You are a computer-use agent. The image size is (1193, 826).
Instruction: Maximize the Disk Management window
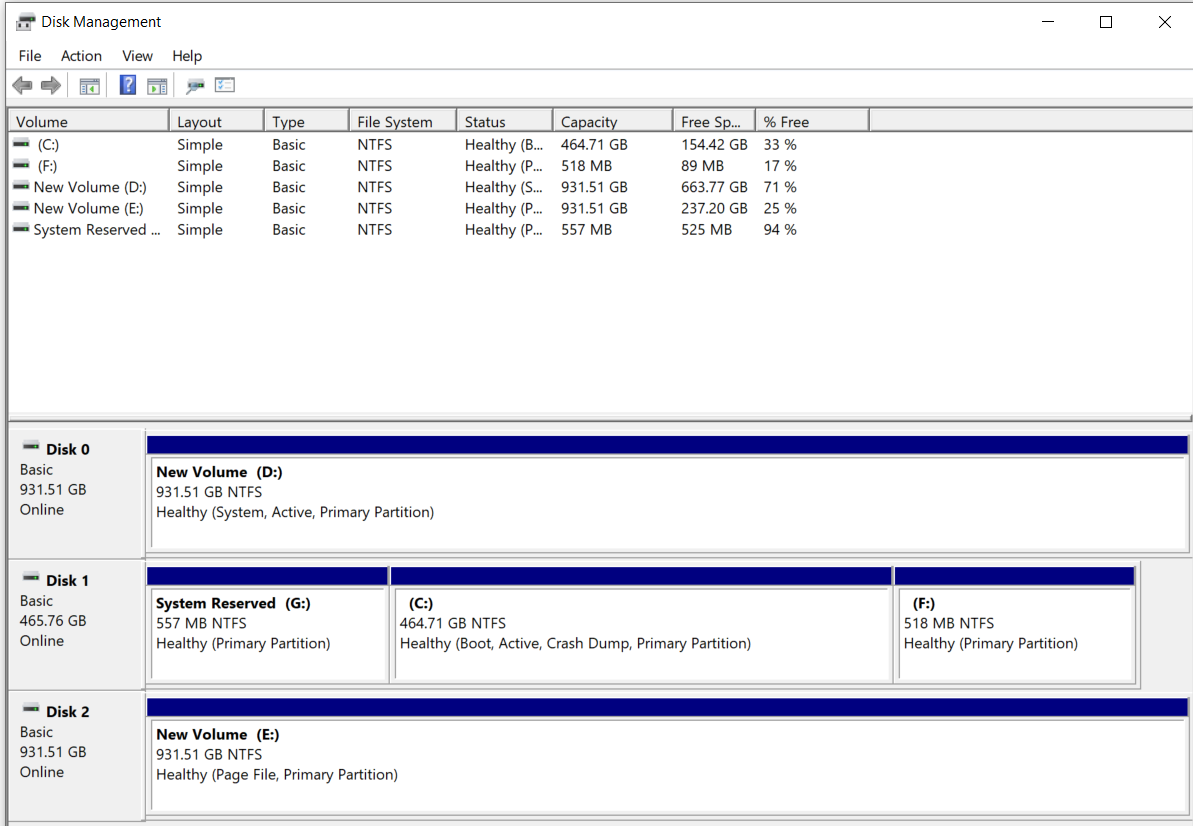coord(1106,22)
